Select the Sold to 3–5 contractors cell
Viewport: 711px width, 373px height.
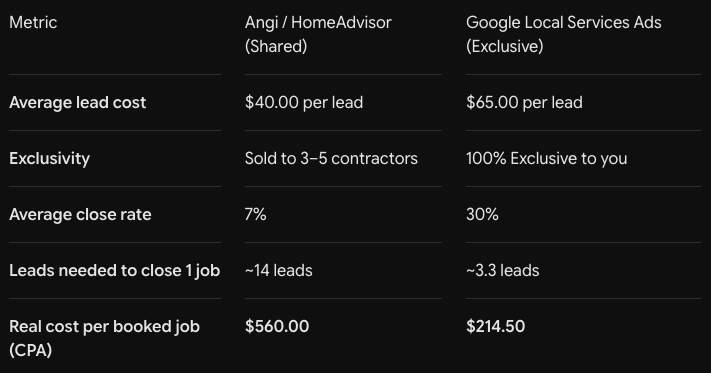click(331, 159)
